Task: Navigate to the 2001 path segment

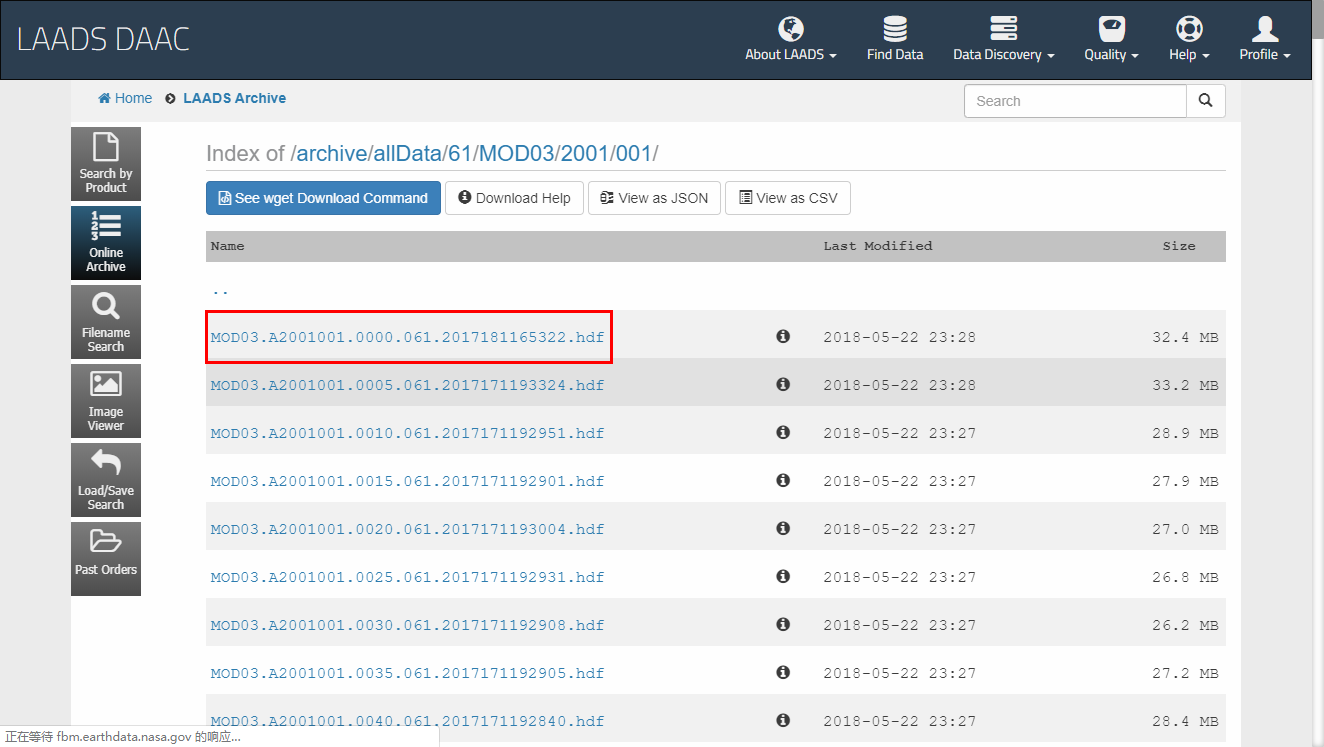Action: tap(583, 154)
